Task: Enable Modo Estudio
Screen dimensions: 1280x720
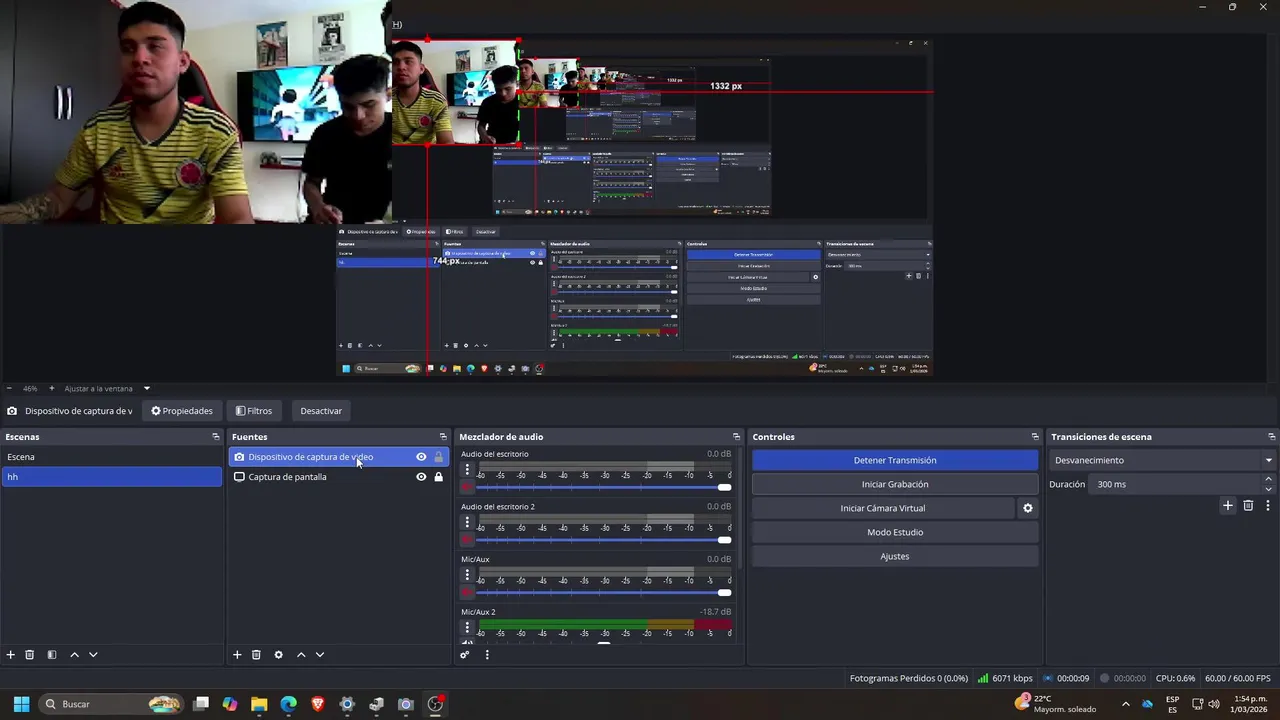Action: 895,532
